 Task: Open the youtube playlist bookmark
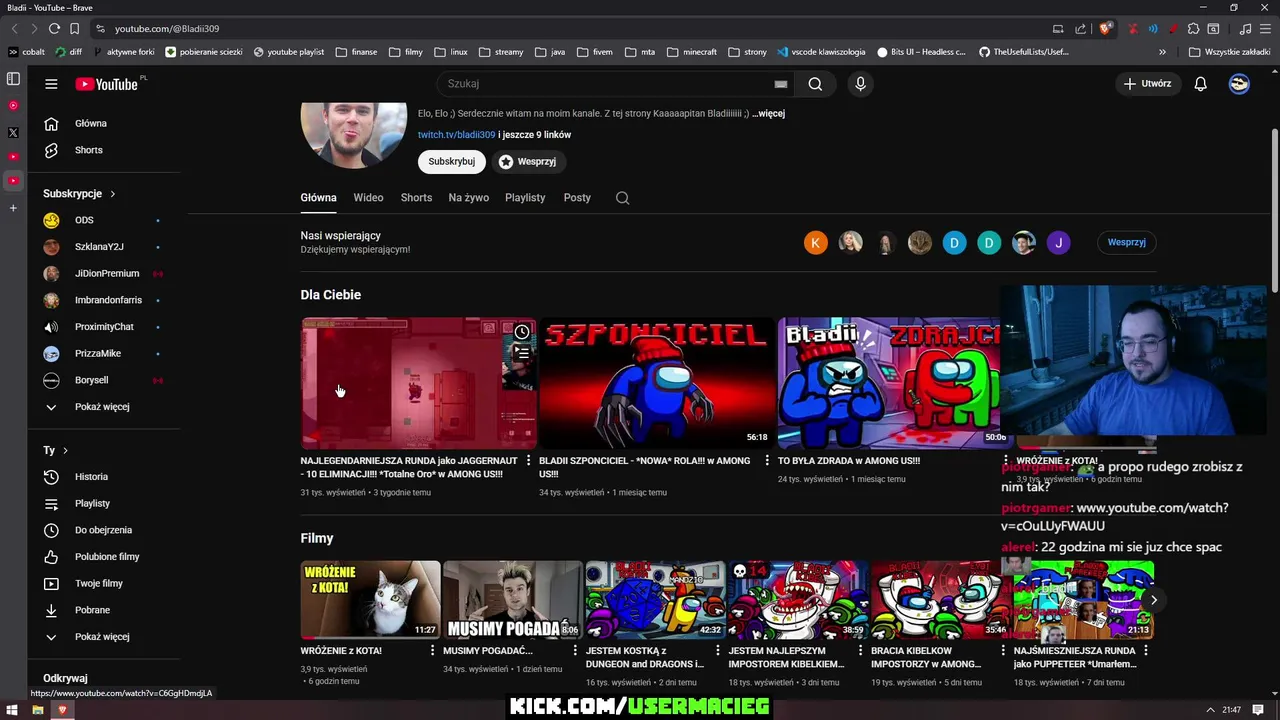(289, 52)
